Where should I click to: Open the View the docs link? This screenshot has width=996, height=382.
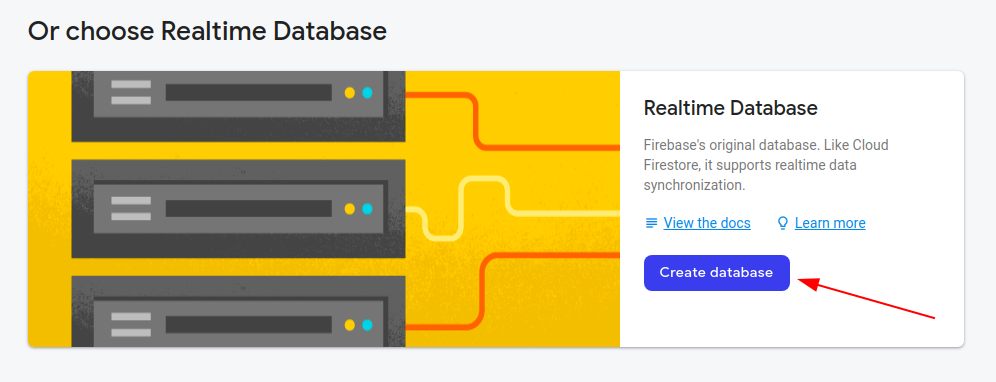(707, 223)
